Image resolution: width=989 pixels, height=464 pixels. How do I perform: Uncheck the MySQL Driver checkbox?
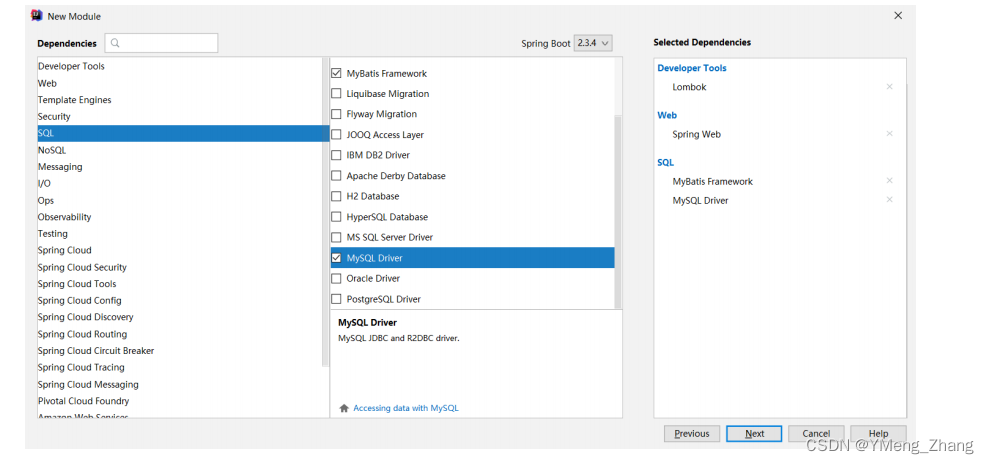336,258
